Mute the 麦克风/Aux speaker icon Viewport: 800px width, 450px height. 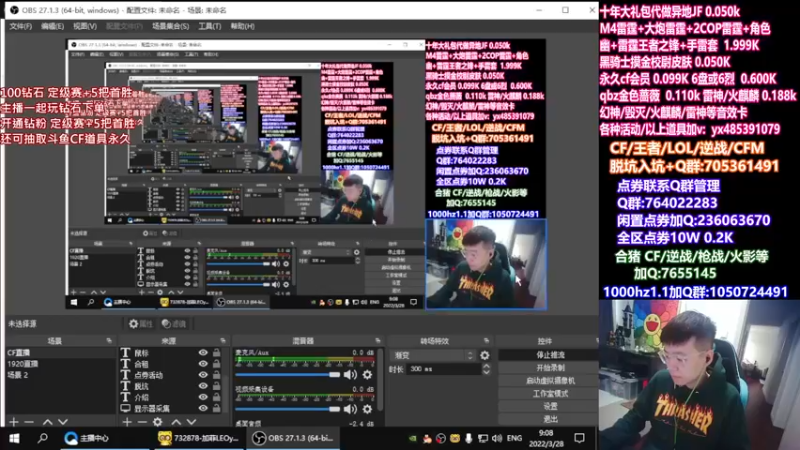[x=350, y=374]
